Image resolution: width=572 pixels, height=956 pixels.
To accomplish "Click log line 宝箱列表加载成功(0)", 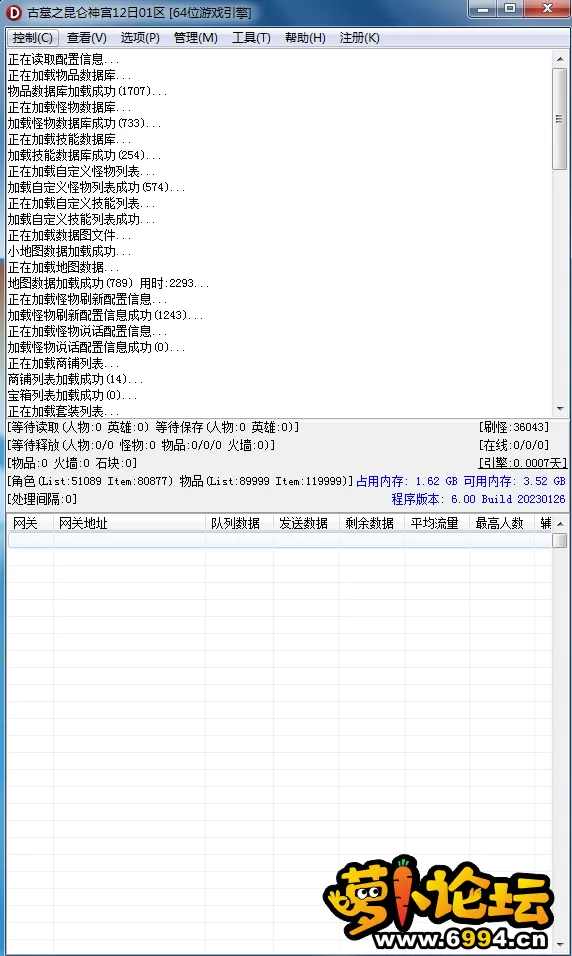I will pos(73,395).
